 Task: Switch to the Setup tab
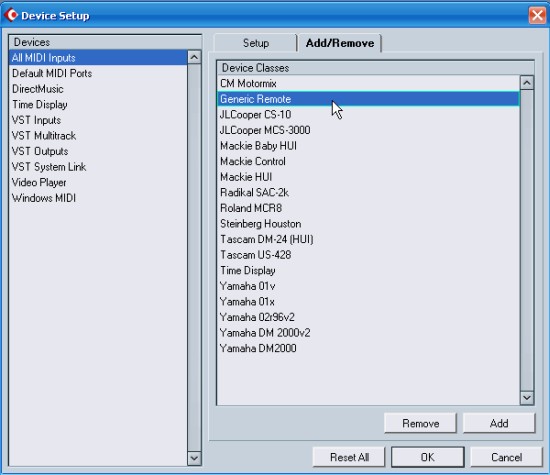tap(256, 43)
